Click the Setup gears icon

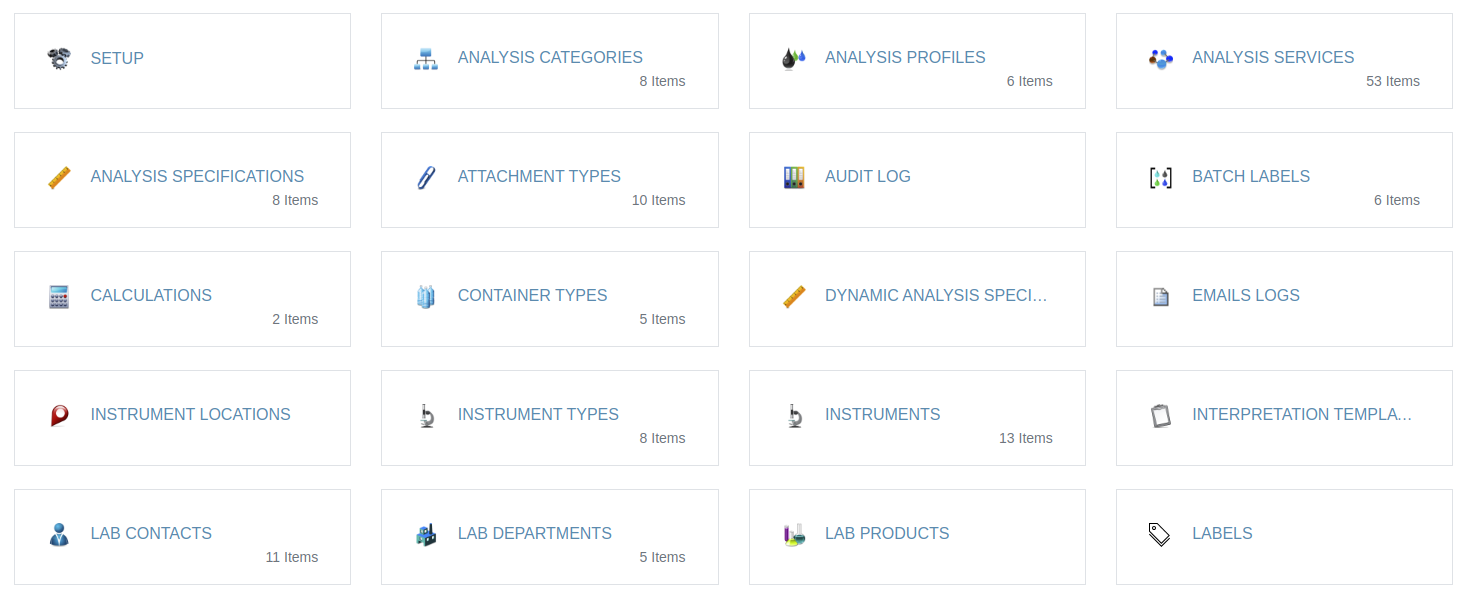(x=59, y=58)
